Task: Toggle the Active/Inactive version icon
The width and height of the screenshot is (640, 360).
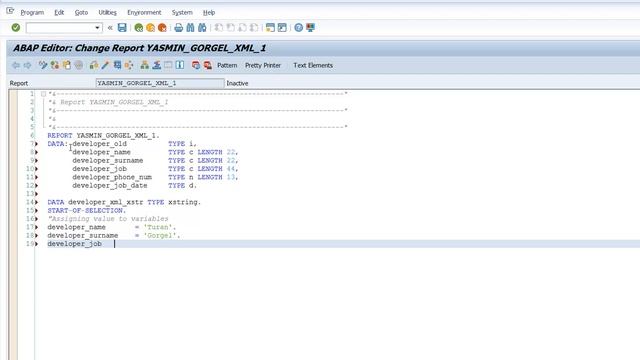Action: (55, 65)
